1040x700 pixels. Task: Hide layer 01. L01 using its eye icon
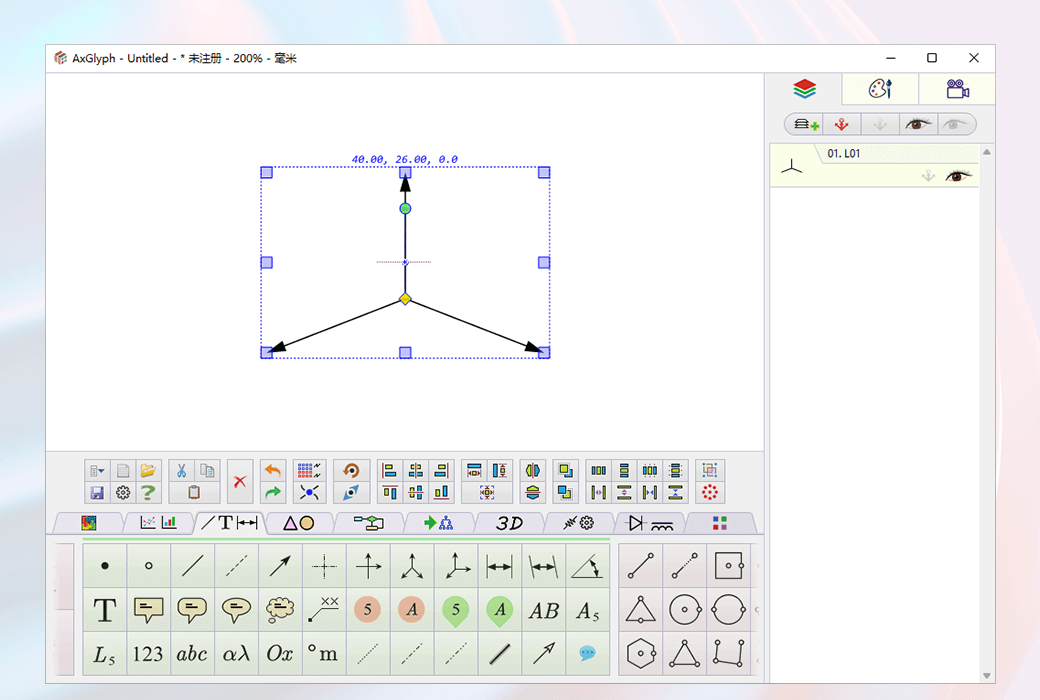[958, 175]
